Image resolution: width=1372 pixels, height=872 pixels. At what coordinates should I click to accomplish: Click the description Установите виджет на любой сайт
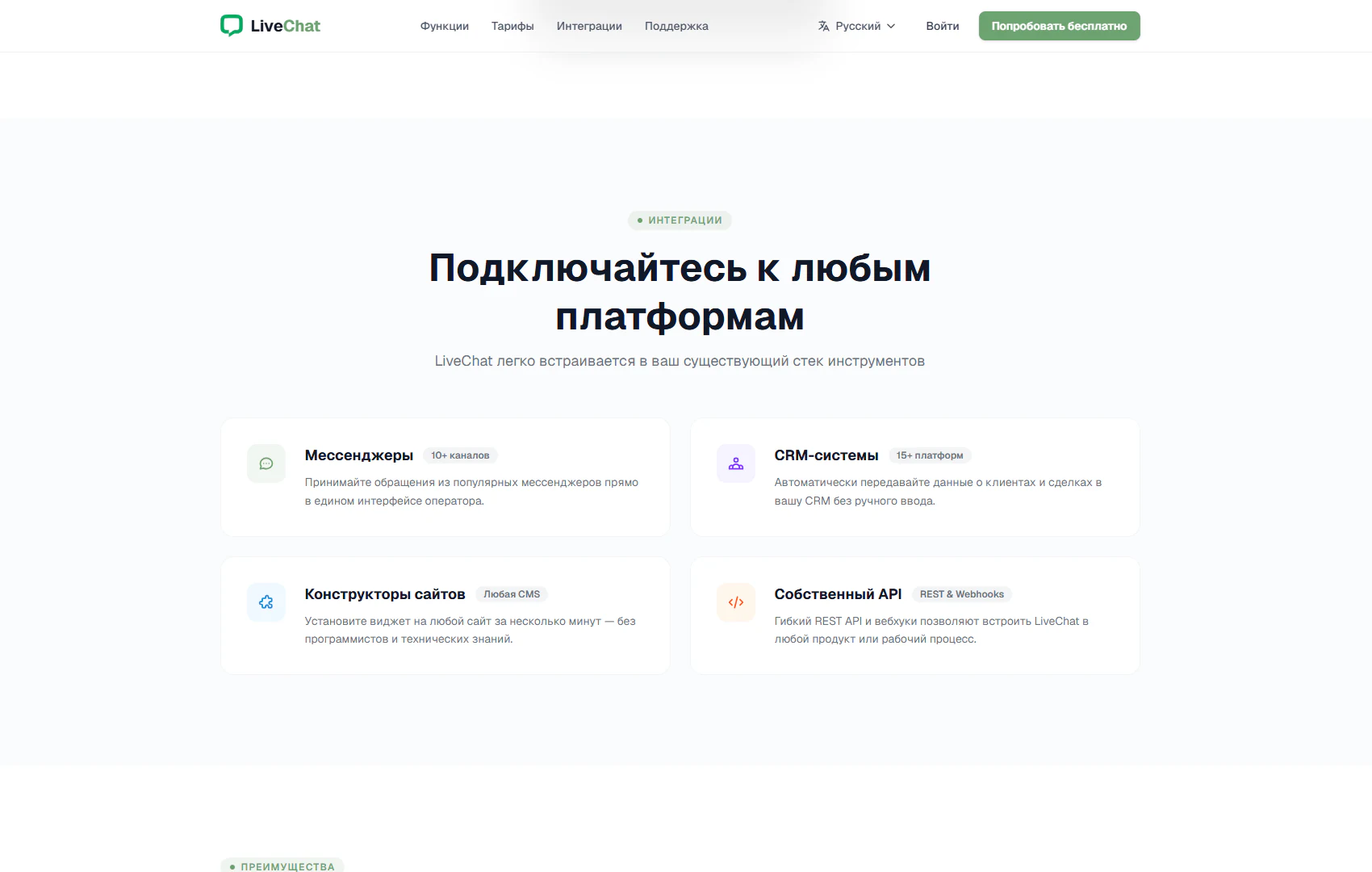pos(471,630)
